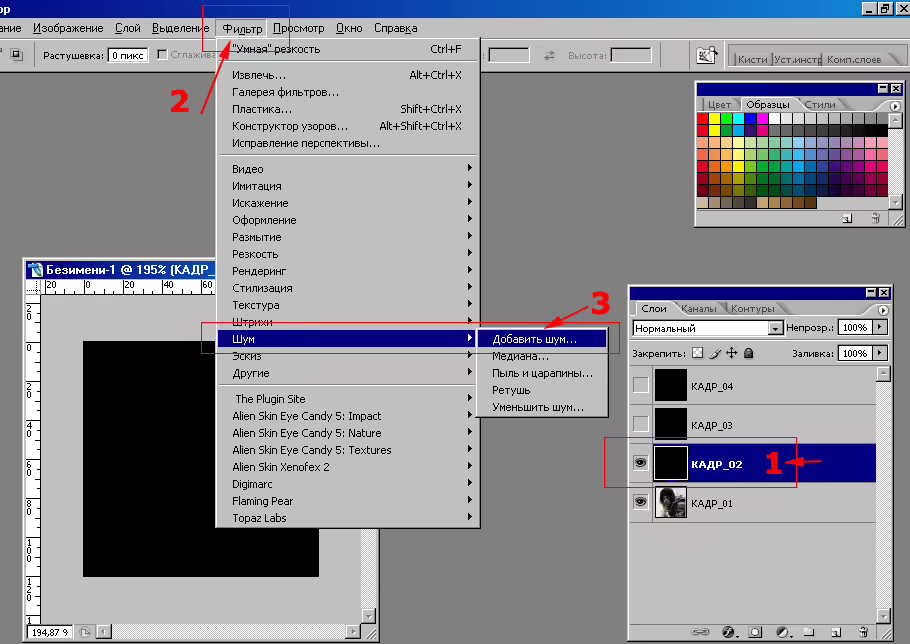Open the layer style fx menu
Image resolution: width=910 pixels, height=644 pixels.
click(x=730, y=632)
